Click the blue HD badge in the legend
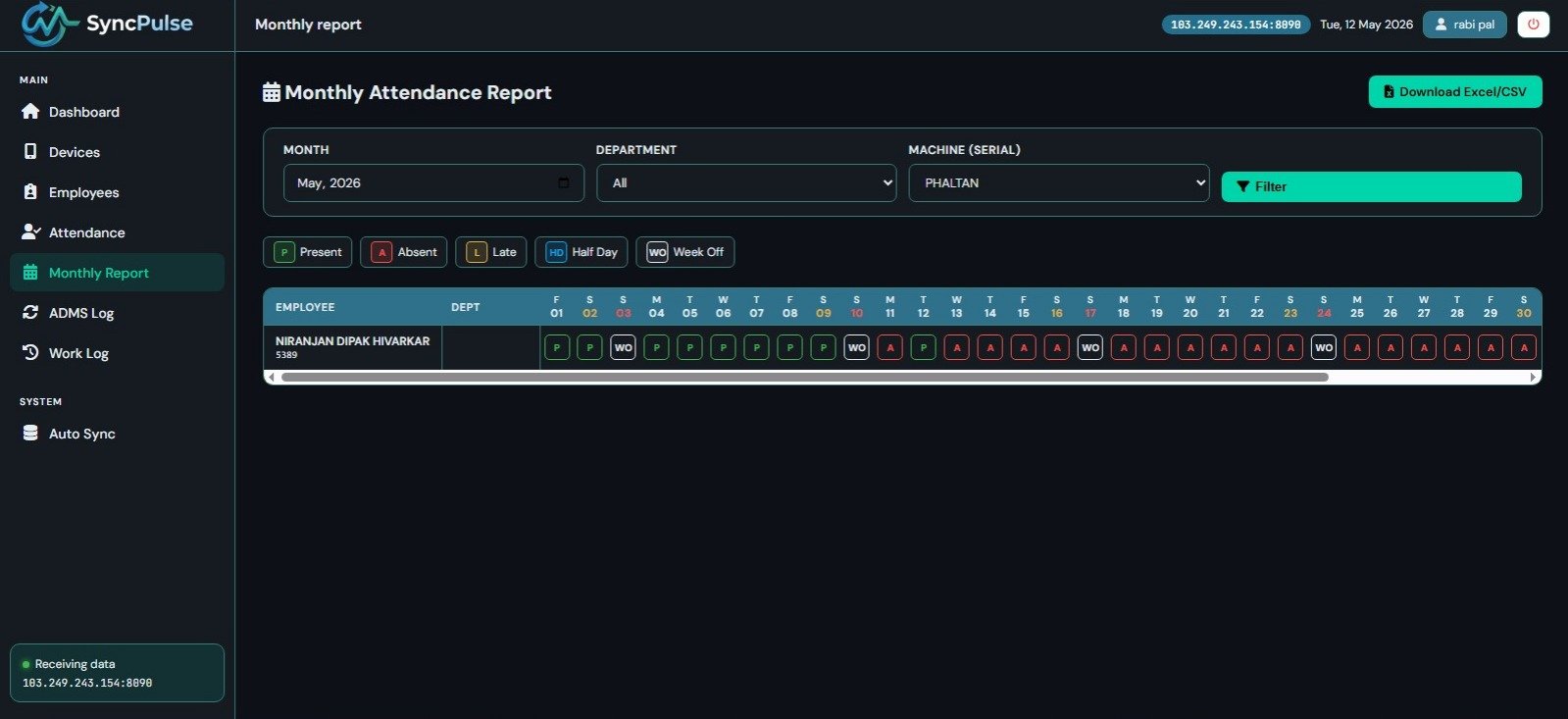 (x=556, y=252)
